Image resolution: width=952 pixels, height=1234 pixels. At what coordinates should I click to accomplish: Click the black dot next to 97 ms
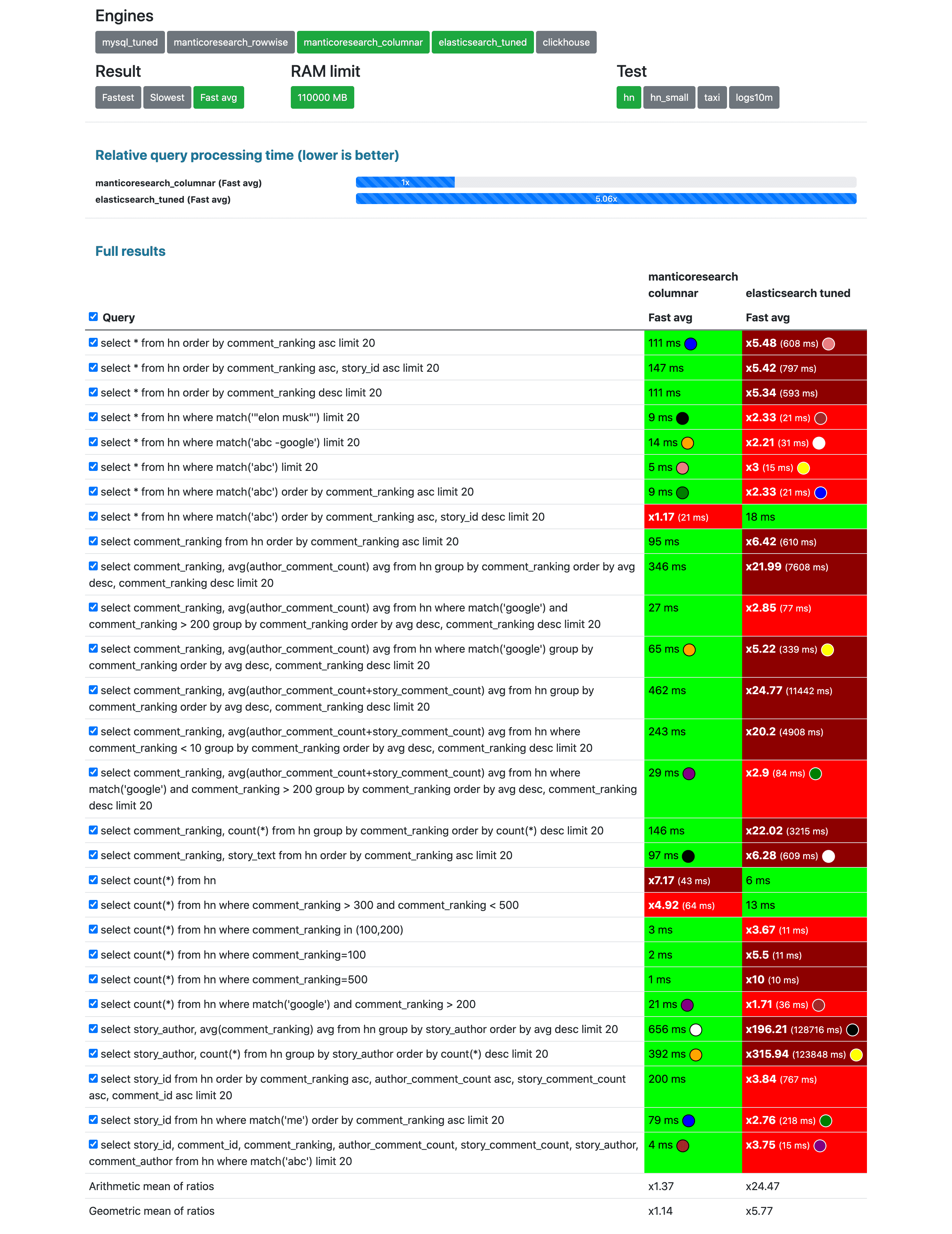tap(688, 856)
